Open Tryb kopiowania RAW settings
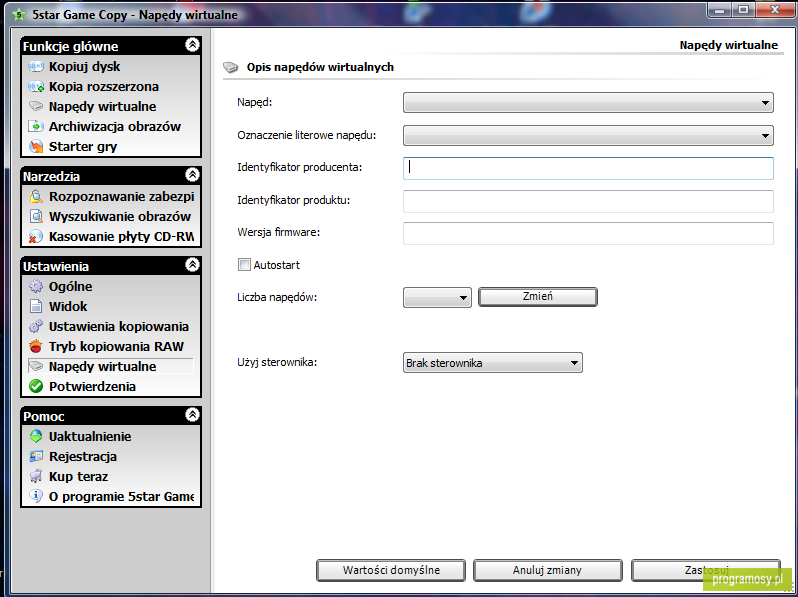798x597 pixels. tap(116, 347)
